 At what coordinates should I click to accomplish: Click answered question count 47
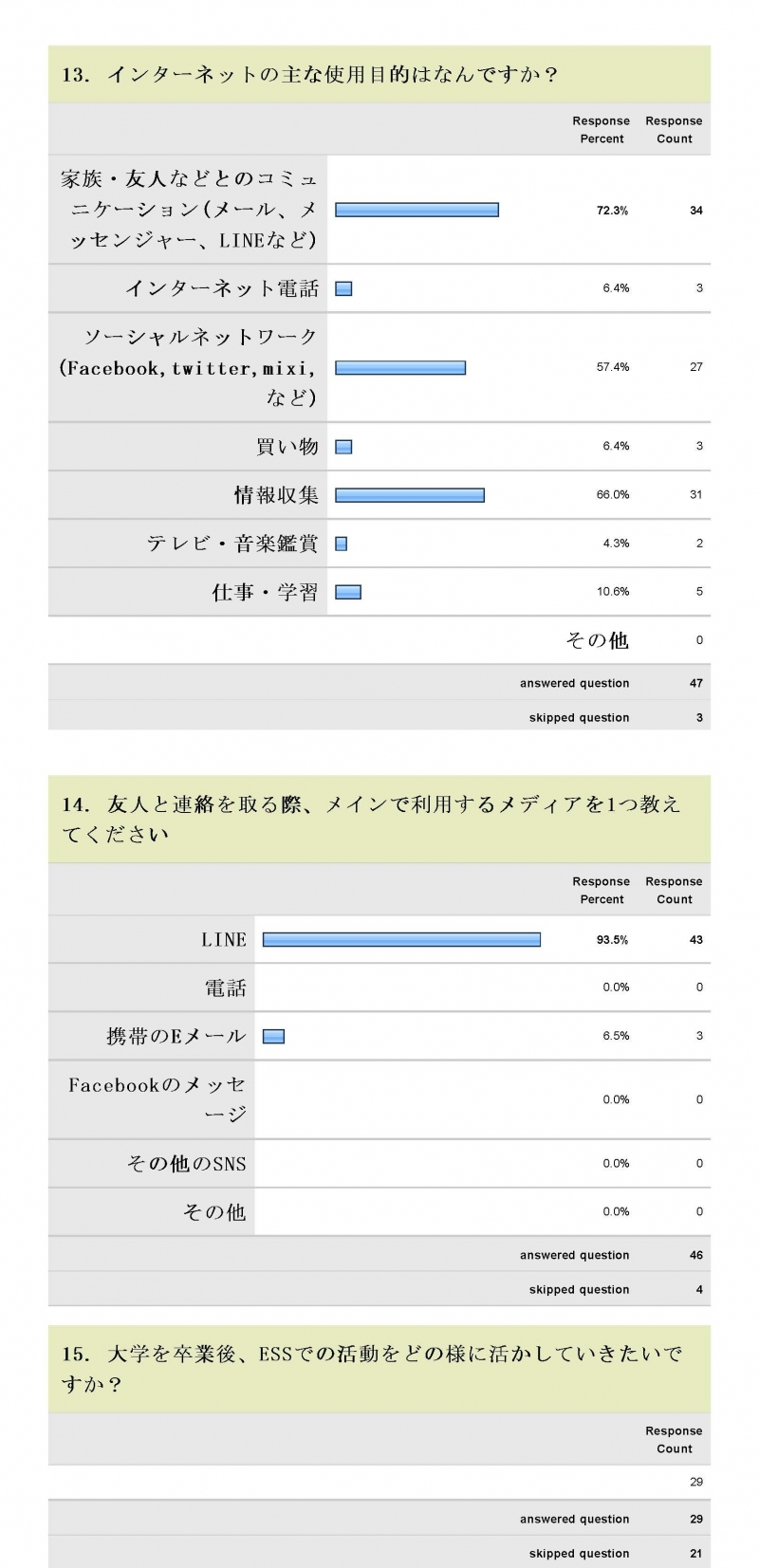pyautogui.click(x=696, y=683)
